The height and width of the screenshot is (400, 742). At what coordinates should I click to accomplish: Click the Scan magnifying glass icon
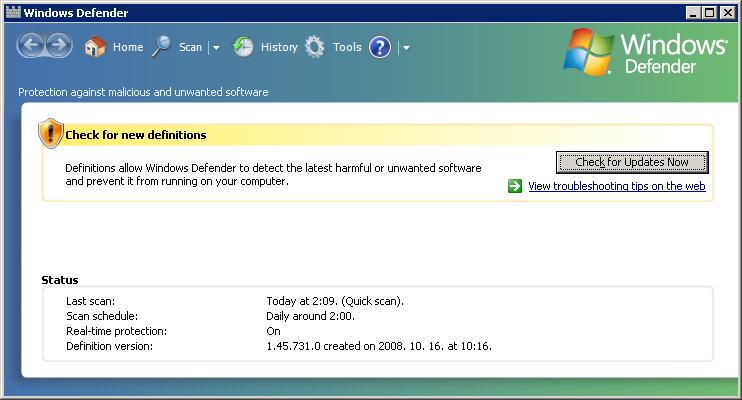pyautogui.click(x=162, y=47)
